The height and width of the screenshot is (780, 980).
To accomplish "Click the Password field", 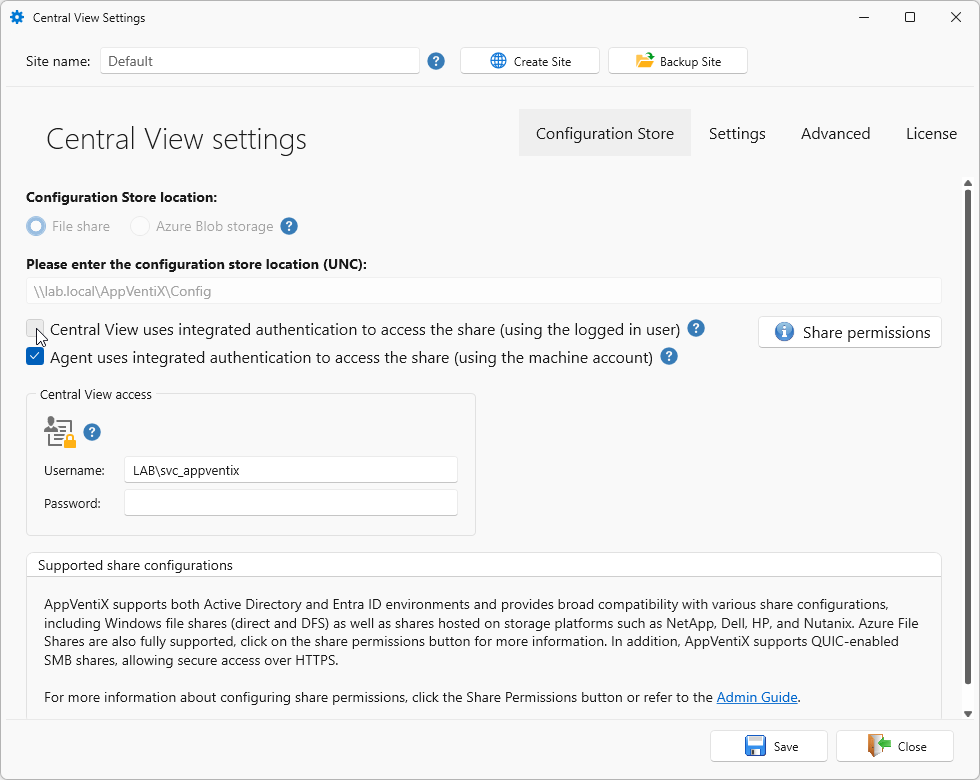I will tap(291, 502).
